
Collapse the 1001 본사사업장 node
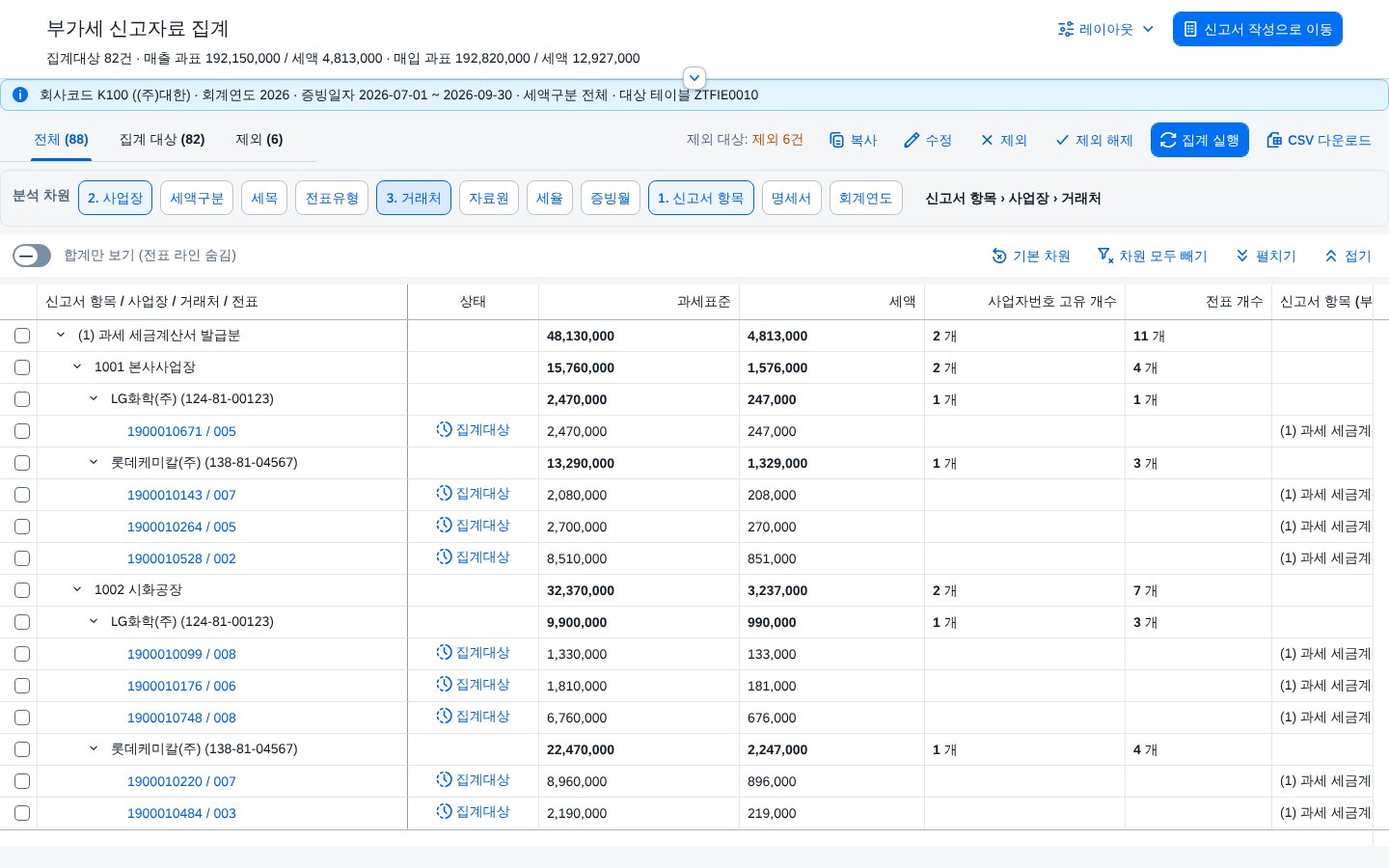coord(77,366)
